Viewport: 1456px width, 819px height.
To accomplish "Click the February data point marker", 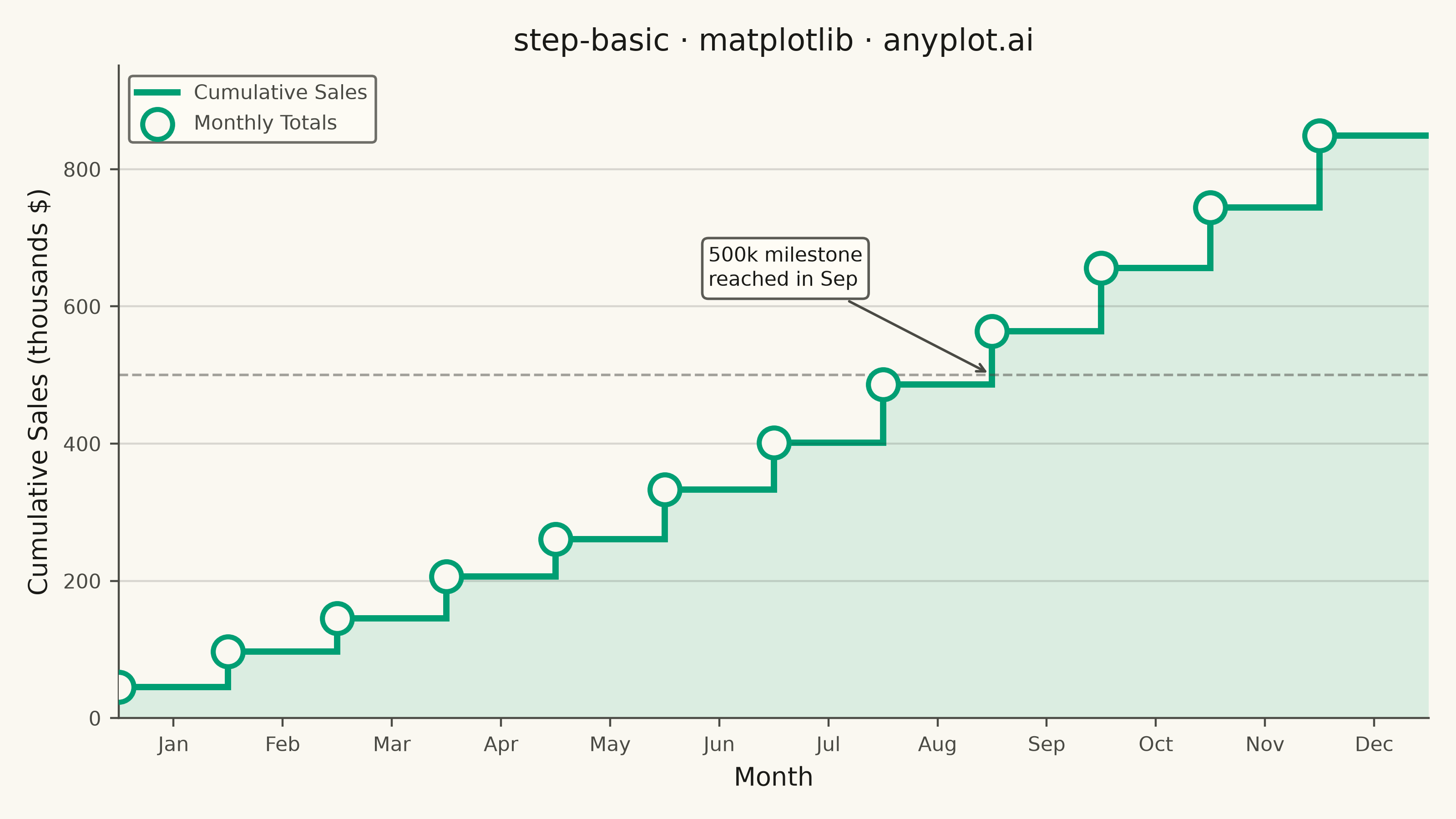I will click(228, 652).
